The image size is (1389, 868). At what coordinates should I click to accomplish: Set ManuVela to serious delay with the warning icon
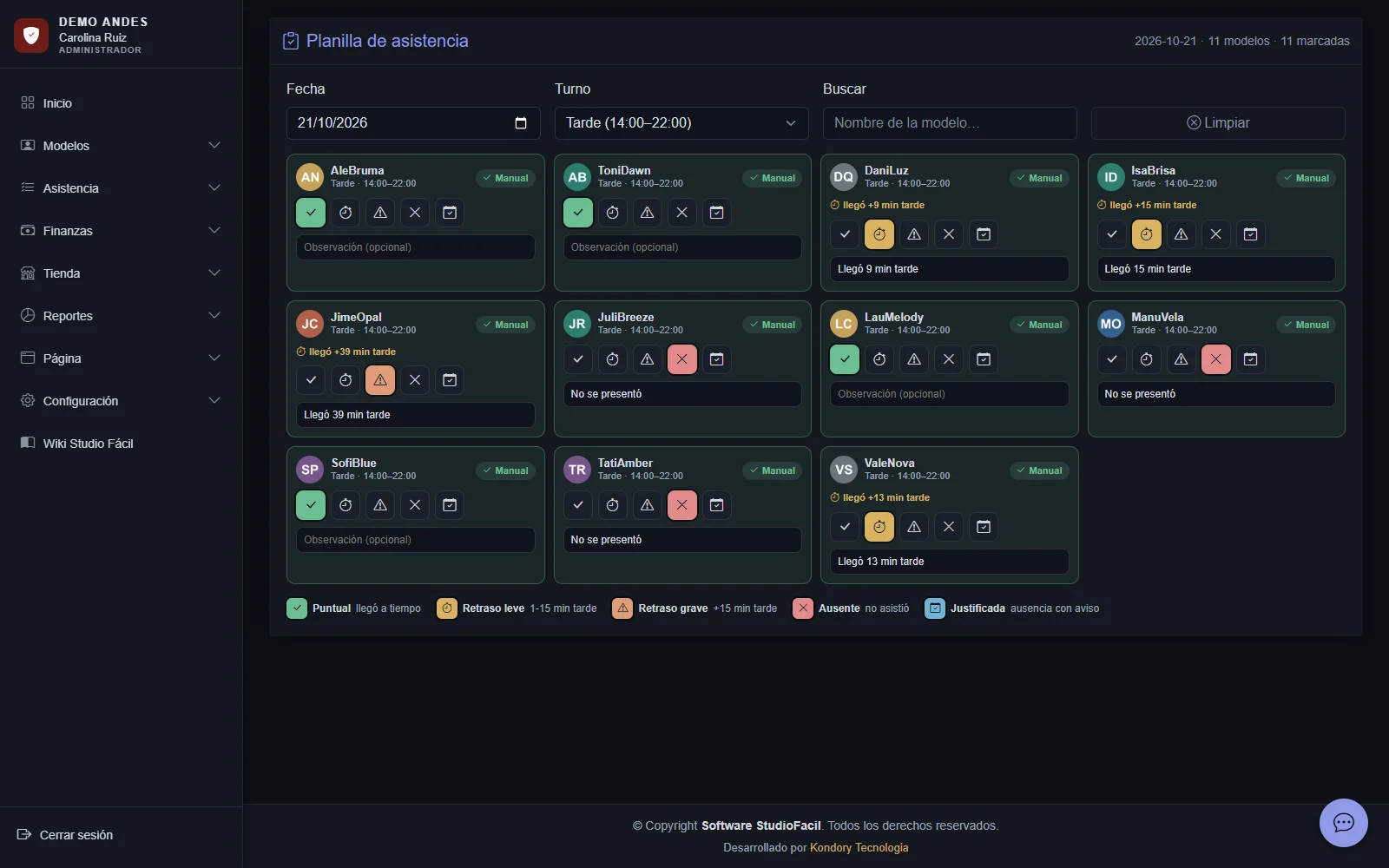coord(1182,359)
